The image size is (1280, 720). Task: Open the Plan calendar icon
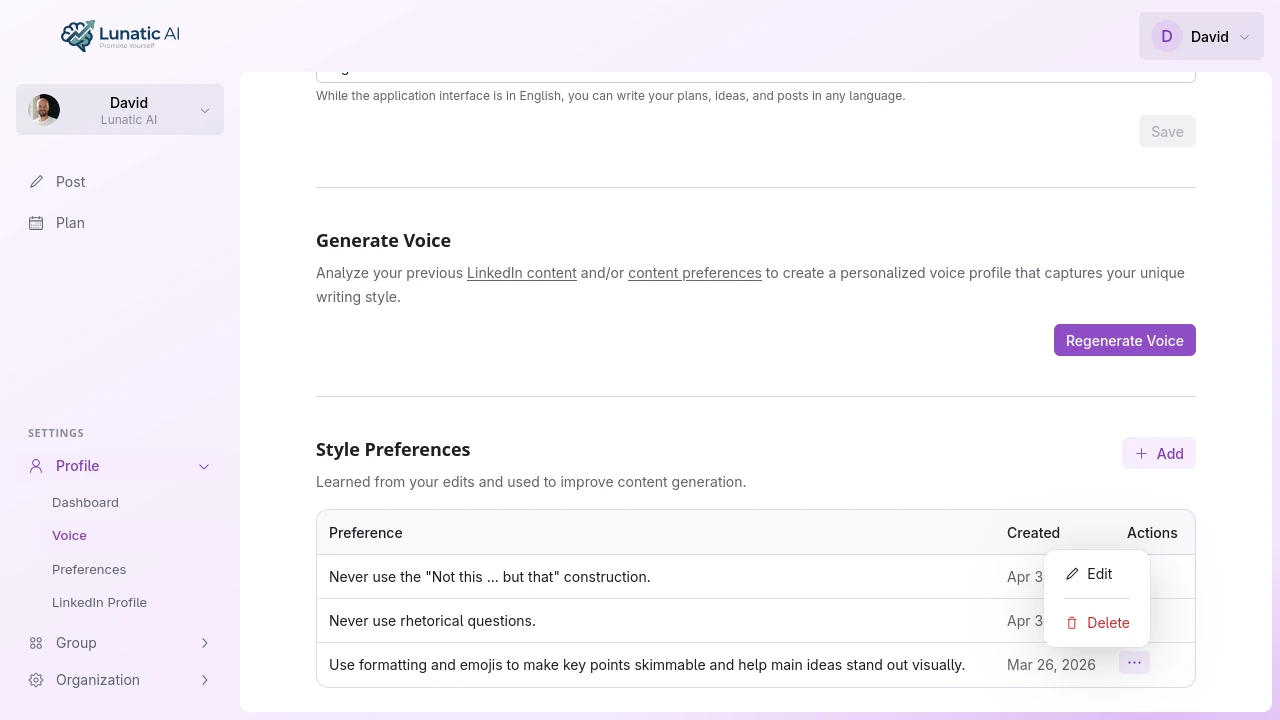36,223
